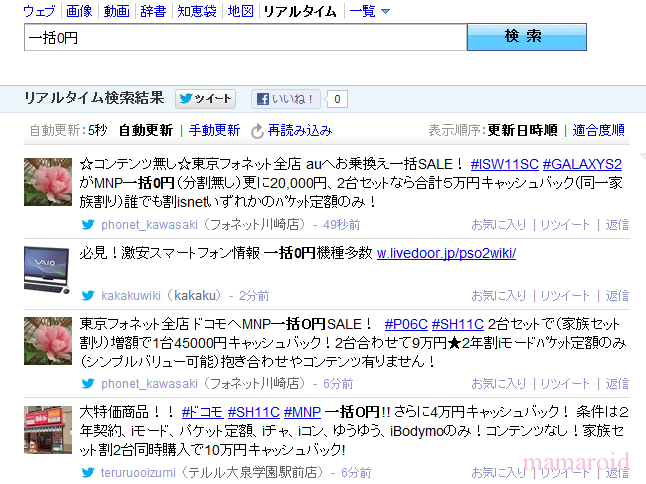
Task: Open the ウェブ search tab
Action: (39, 11)
